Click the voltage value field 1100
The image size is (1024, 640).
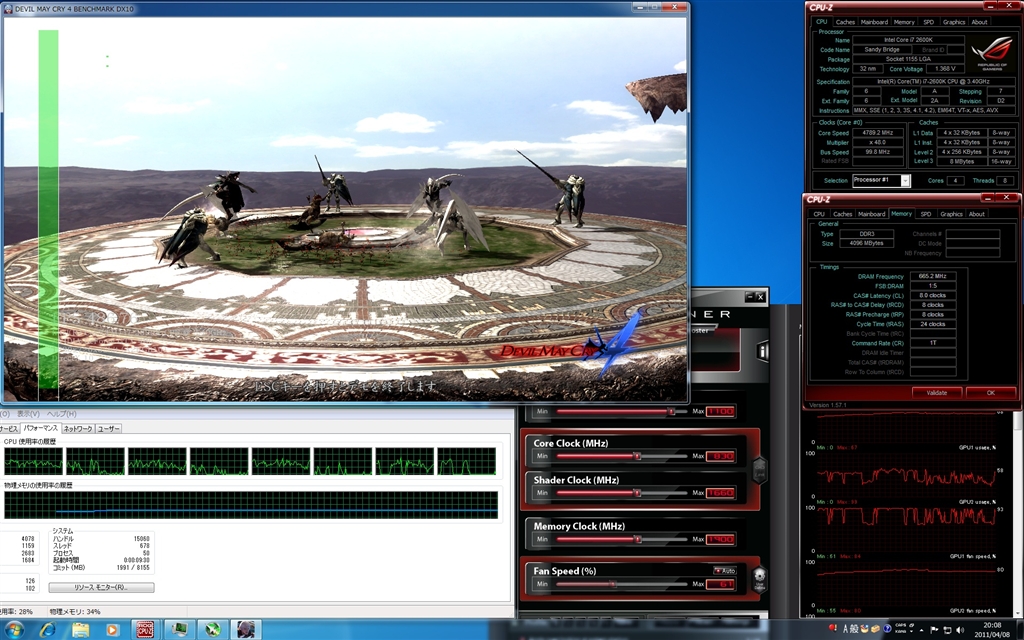pyautogui.click(x=720, y=411)
